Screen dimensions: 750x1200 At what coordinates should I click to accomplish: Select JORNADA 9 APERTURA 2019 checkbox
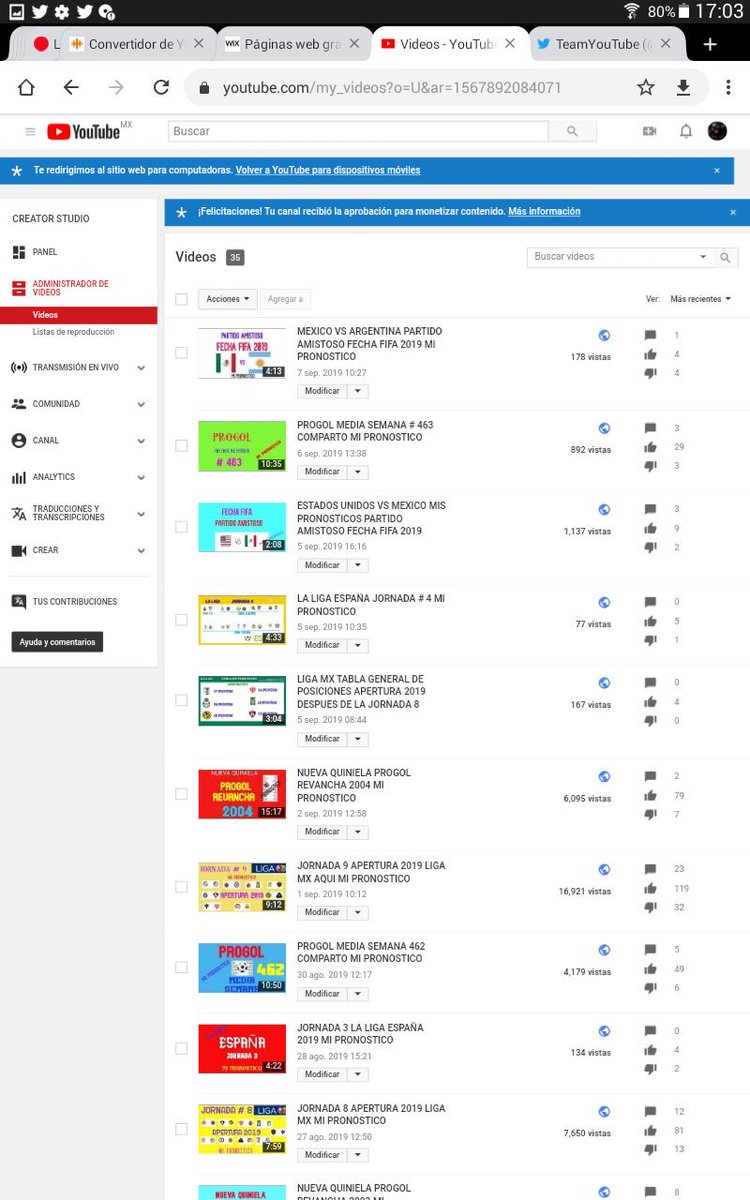pyautogui.click(x=181, y=887)
